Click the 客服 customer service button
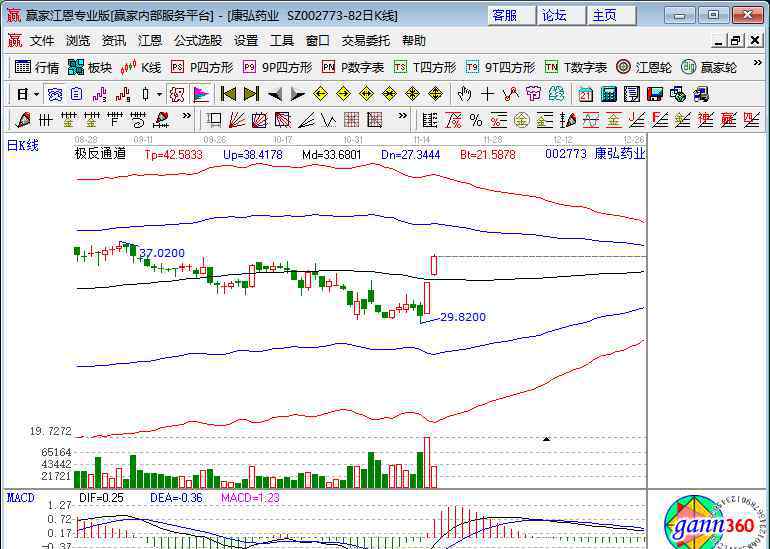This screenshot has width=770, height=549. tap(511, 16)
